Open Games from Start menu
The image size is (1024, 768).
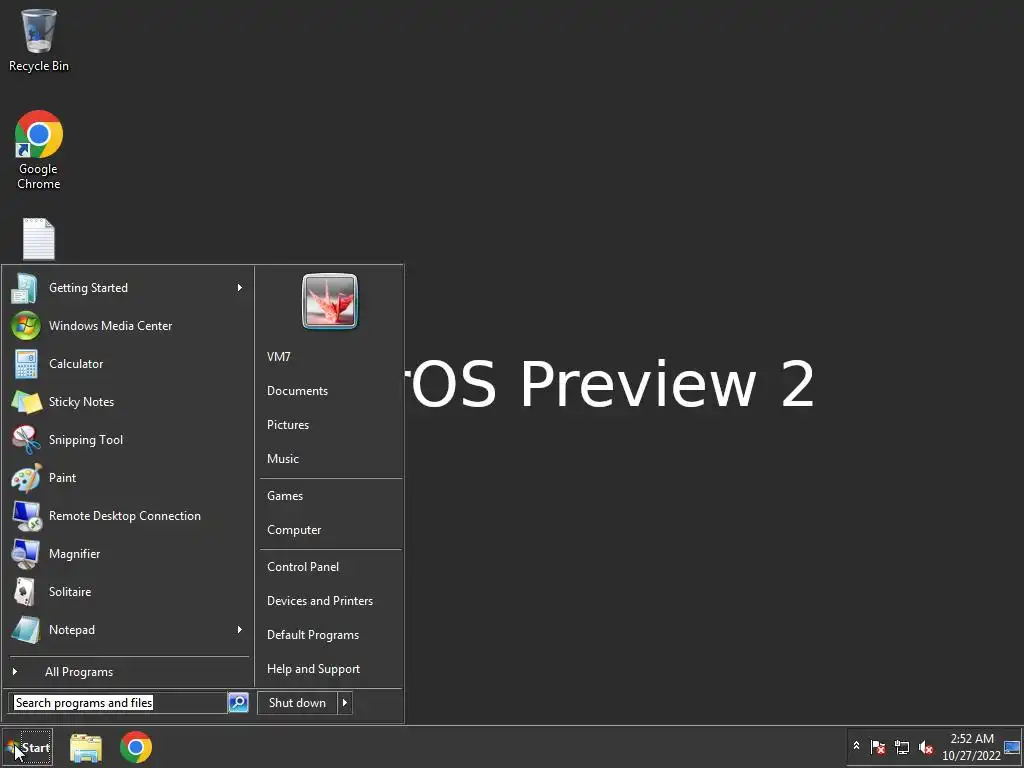pyautogui.click(x=285, y=496)
